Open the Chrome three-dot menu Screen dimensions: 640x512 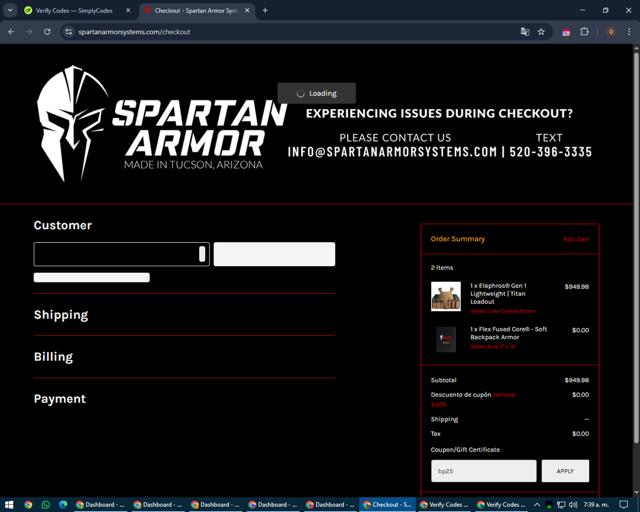tap(629, 32)
